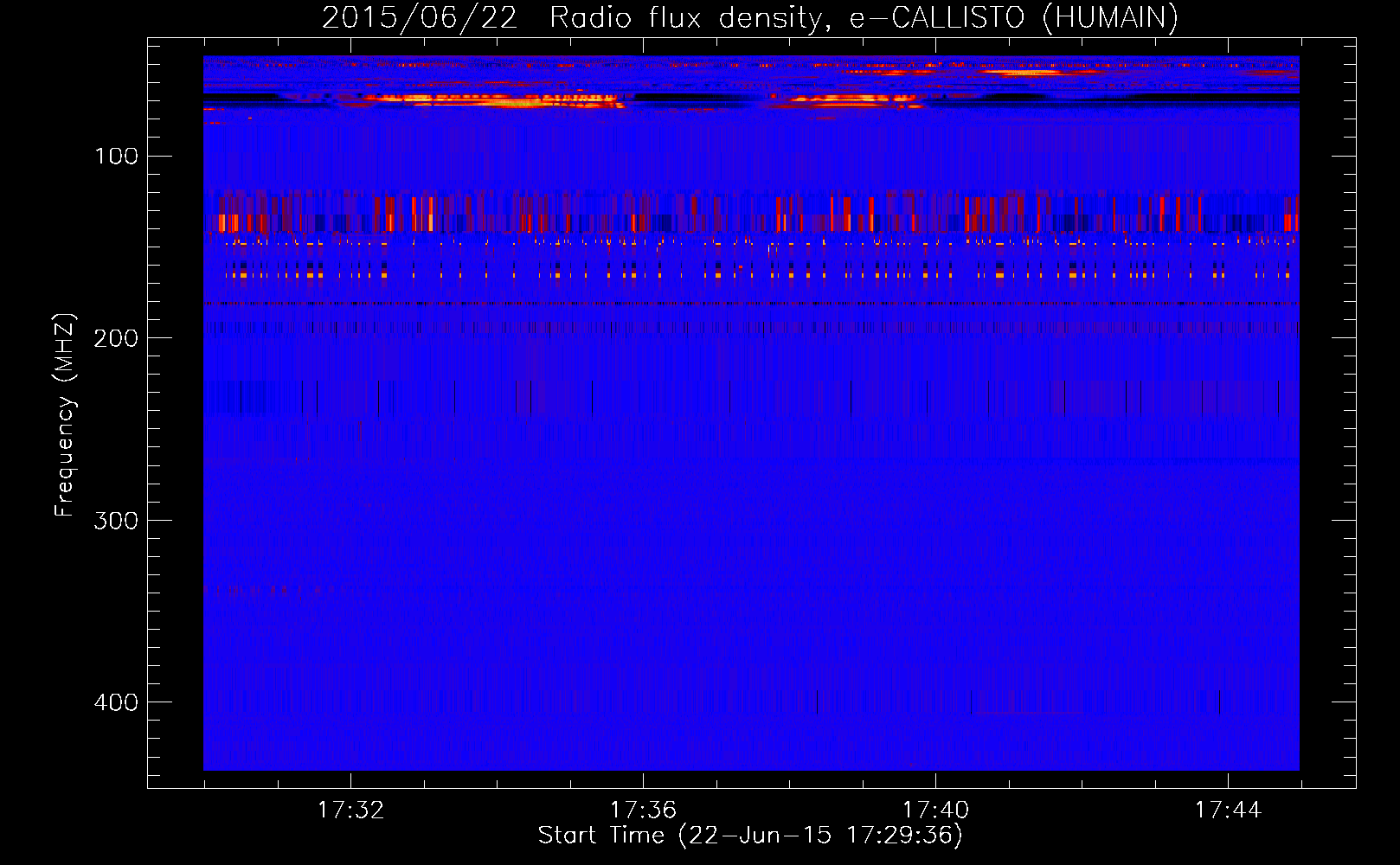This screenshot has width=1400, height=865.
Task: Click inside the blue spectrogram plot
Action: [x=751, y=413]
